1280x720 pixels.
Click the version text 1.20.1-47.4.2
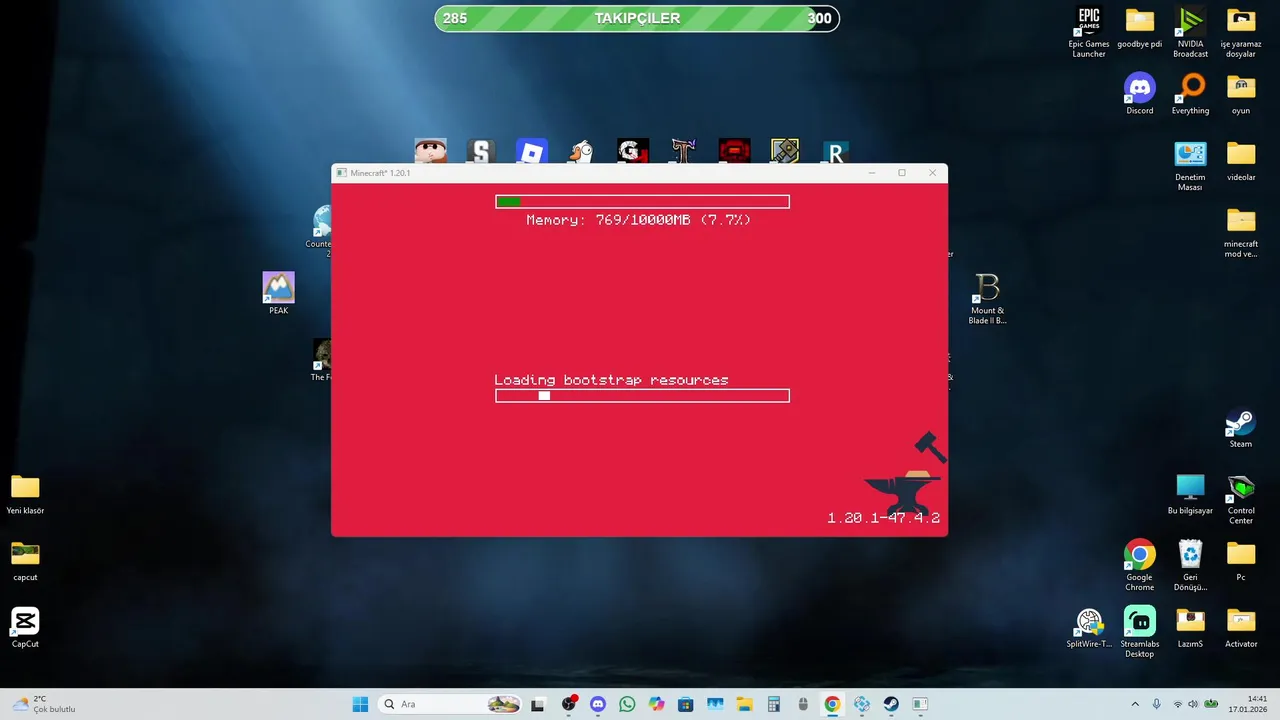click(883, 518)
